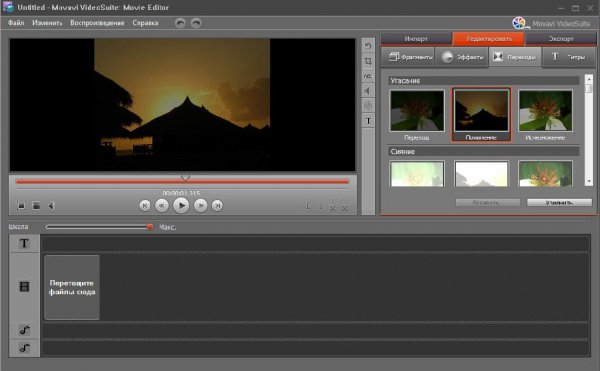Toggle fullscreen preview icon below the player

pyautogui.click(x=21, y=206)
